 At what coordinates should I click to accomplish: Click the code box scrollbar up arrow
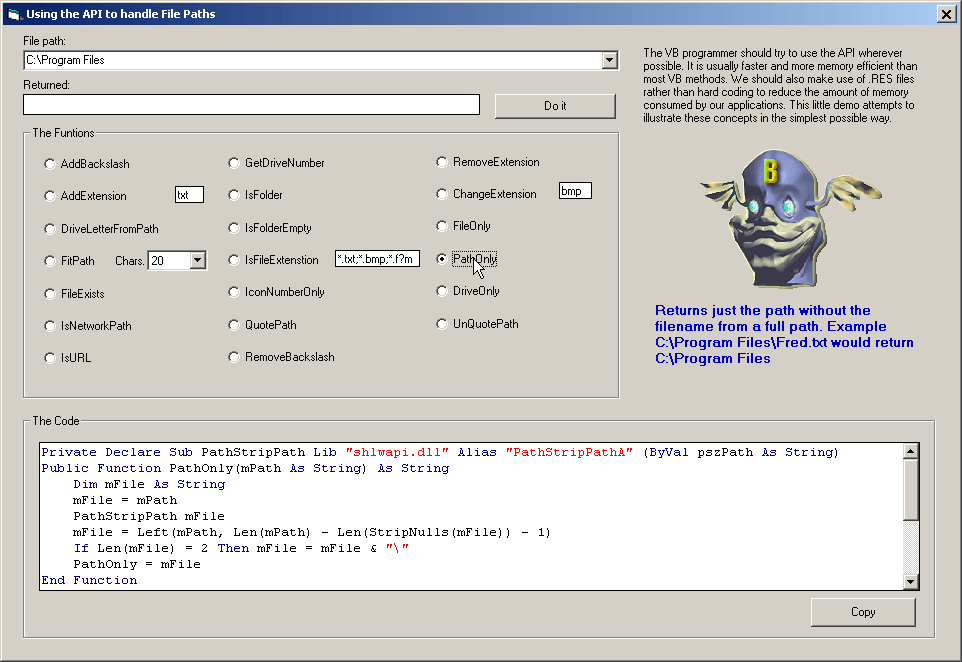[x=910, y=452]
